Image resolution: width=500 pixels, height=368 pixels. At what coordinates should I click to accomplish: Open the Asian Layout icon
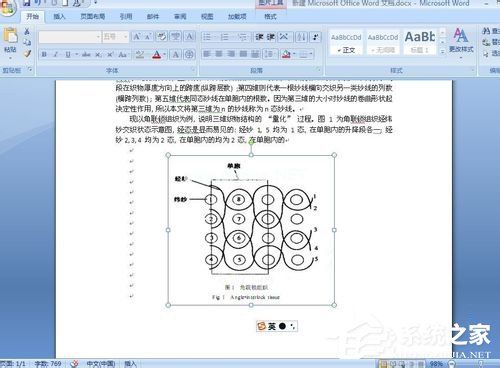285,37
